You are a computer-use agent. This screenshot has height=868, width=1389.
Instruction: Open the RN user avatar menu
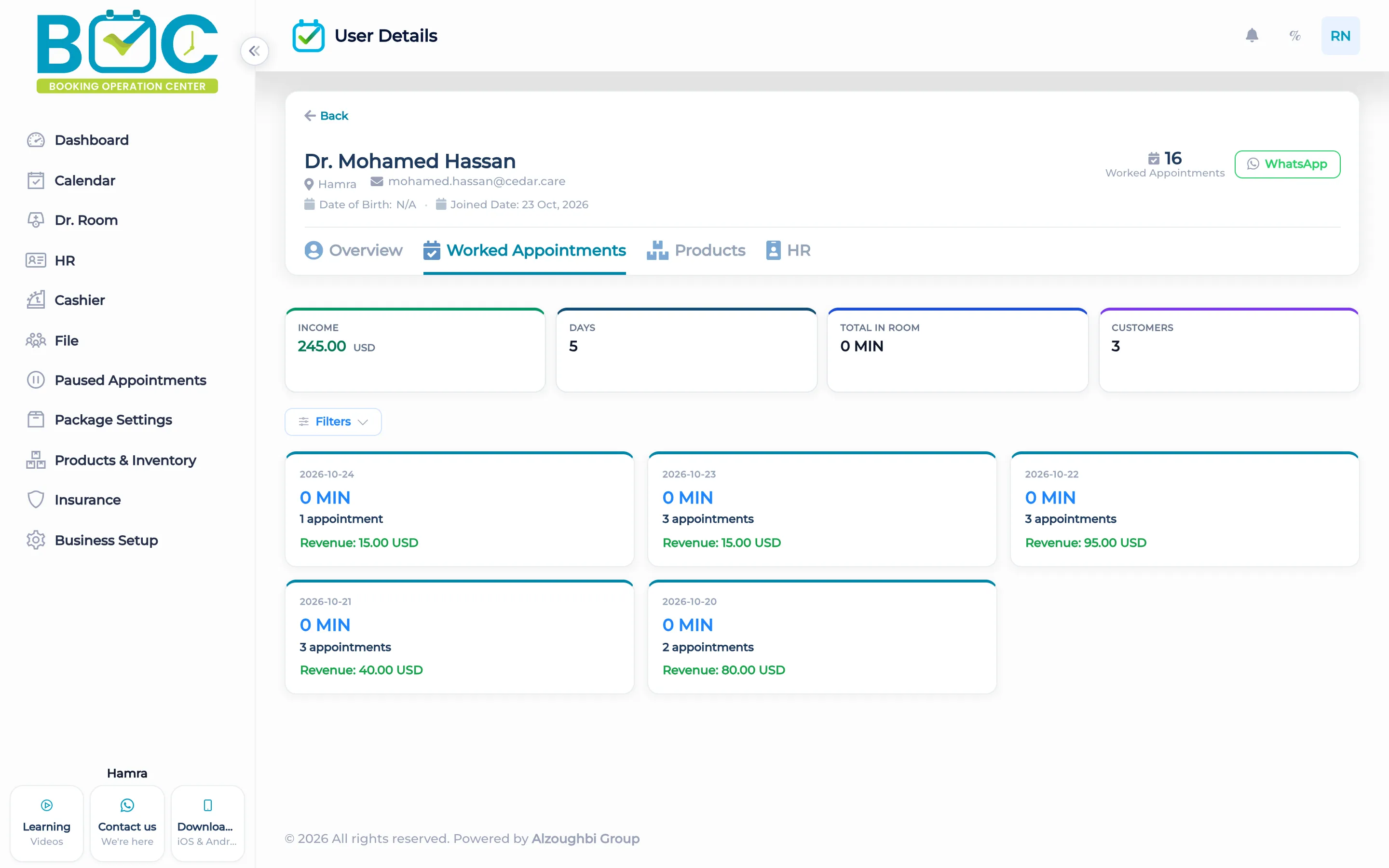click(x=1340, y=36)
